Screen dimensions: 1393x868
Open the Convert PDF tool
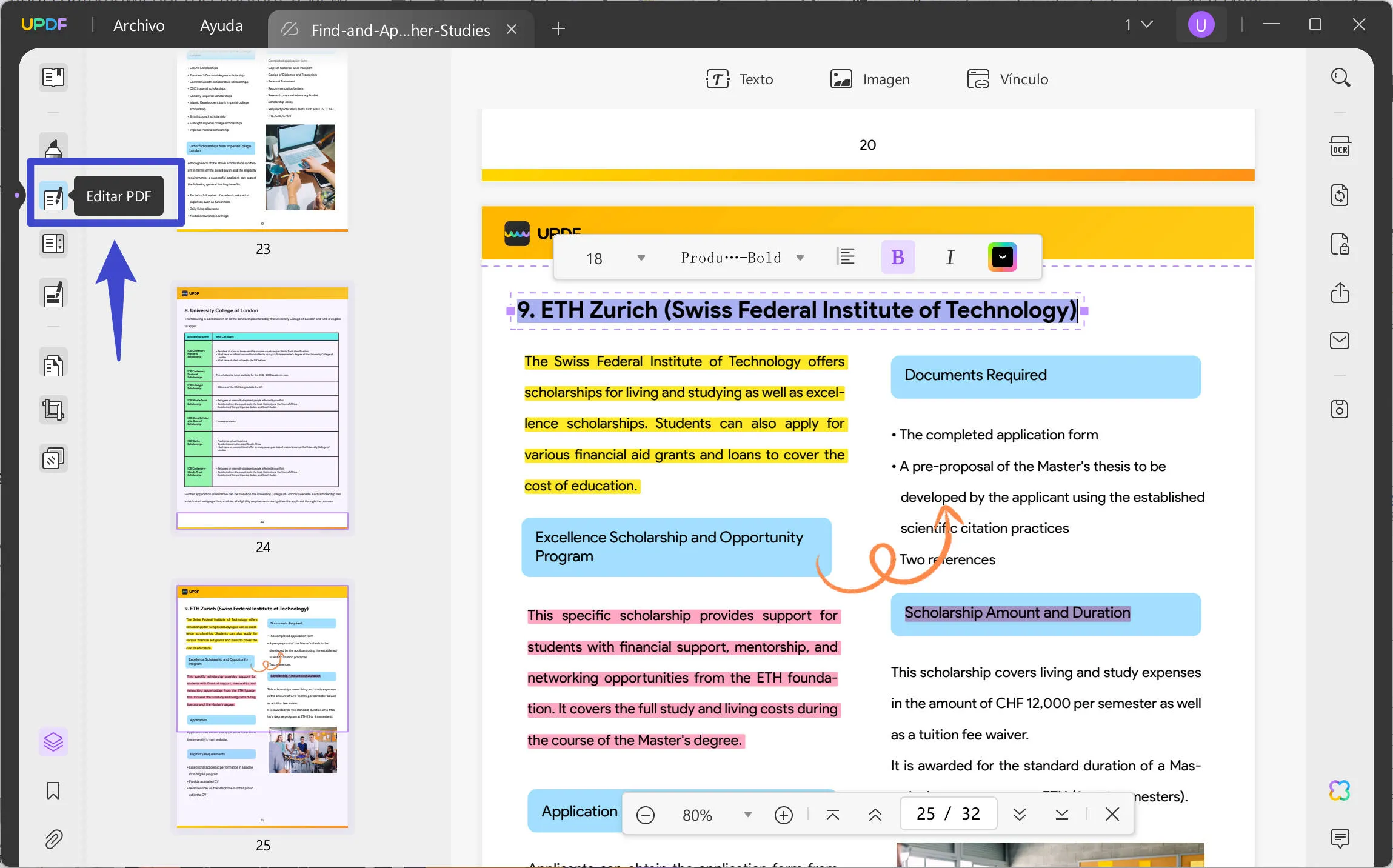coord(1340,196)
